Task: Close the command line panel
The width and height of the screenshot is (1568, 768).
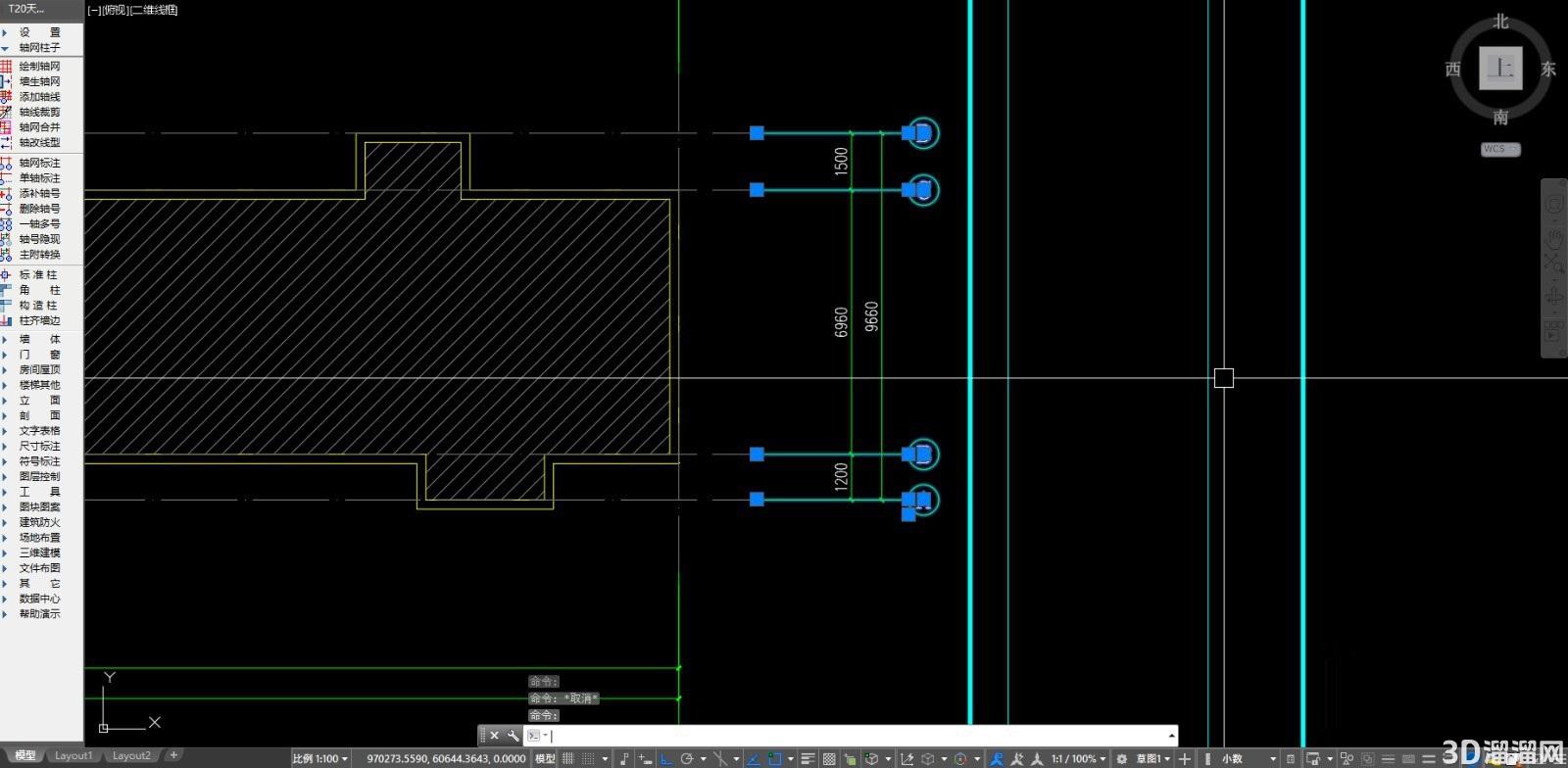Action: tap(494, 736)
